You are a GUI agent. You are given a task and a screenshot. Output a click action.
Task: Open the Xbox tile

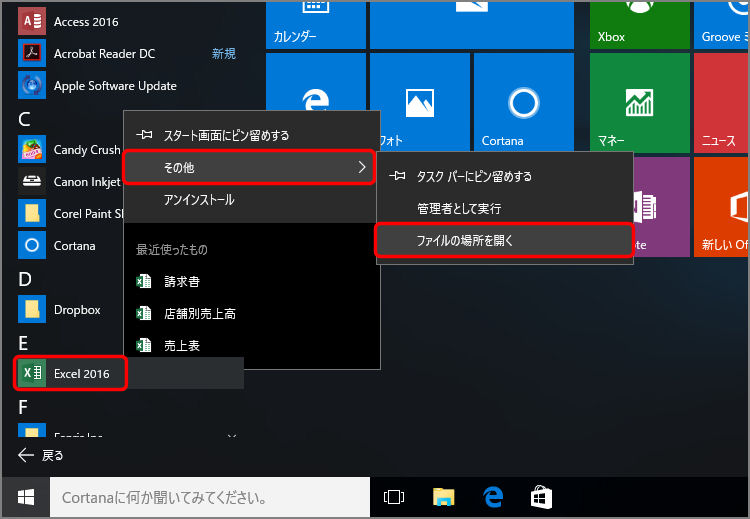point(640,24)
